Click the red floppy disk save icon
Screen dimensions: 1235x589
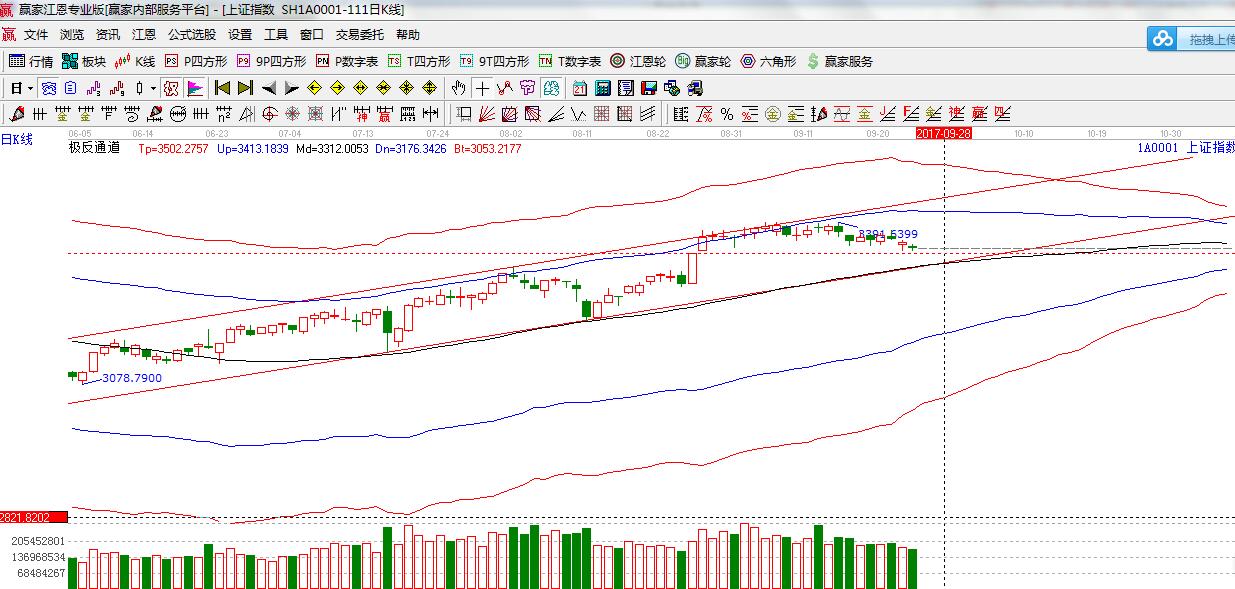(x=648, y=88)
